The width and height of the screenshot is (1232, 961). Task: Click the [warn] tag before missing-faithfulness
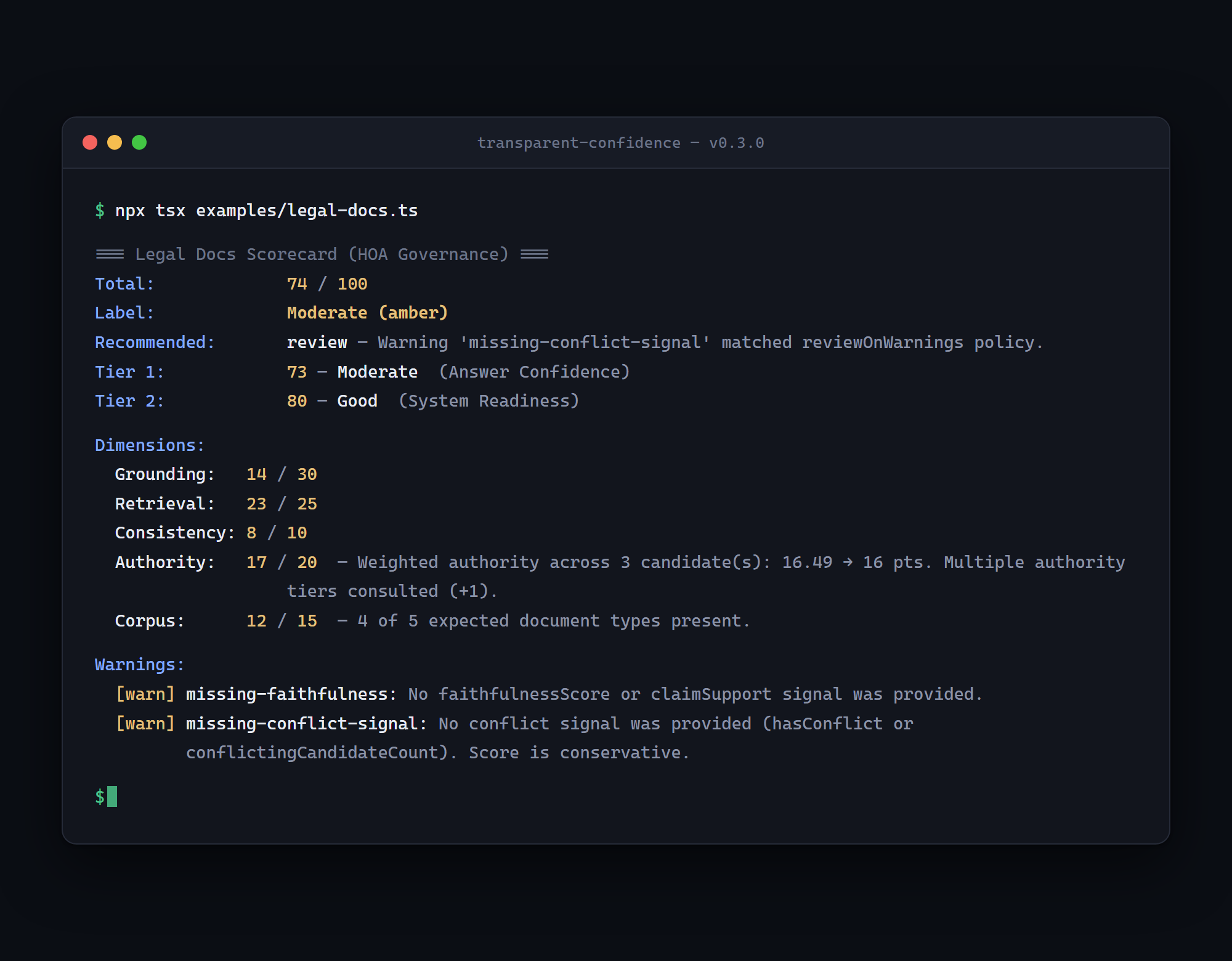click(x=145, y=694)
